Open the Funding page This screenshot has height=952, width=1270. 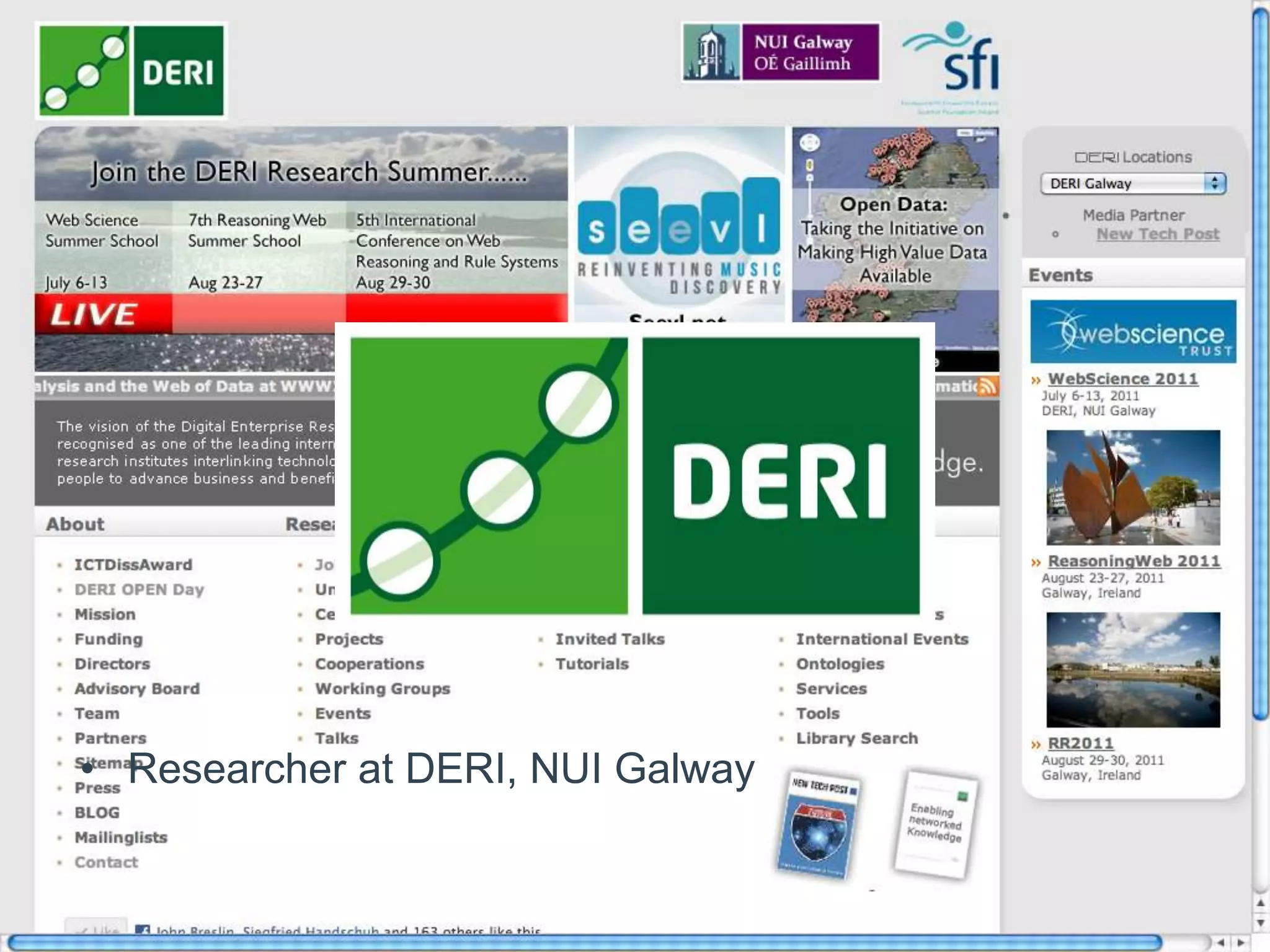coord(109,639)
